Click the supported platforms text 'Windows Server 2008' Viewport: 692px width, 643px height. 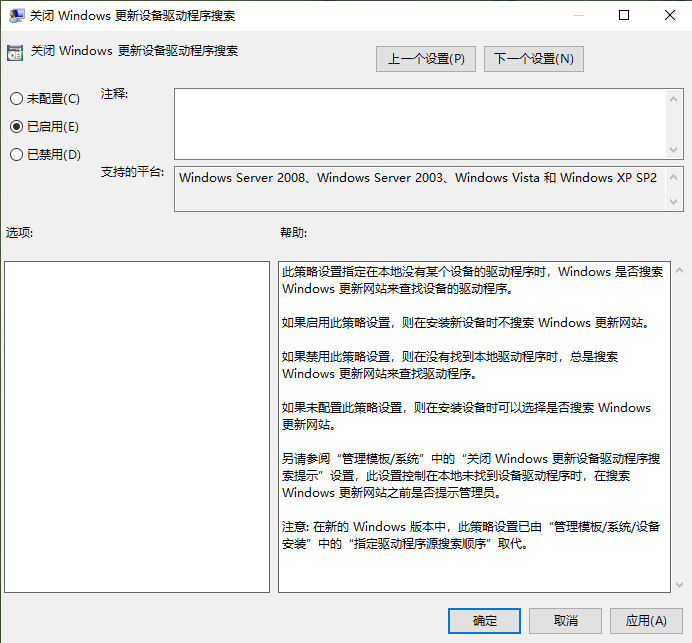[x=242, y=177]
